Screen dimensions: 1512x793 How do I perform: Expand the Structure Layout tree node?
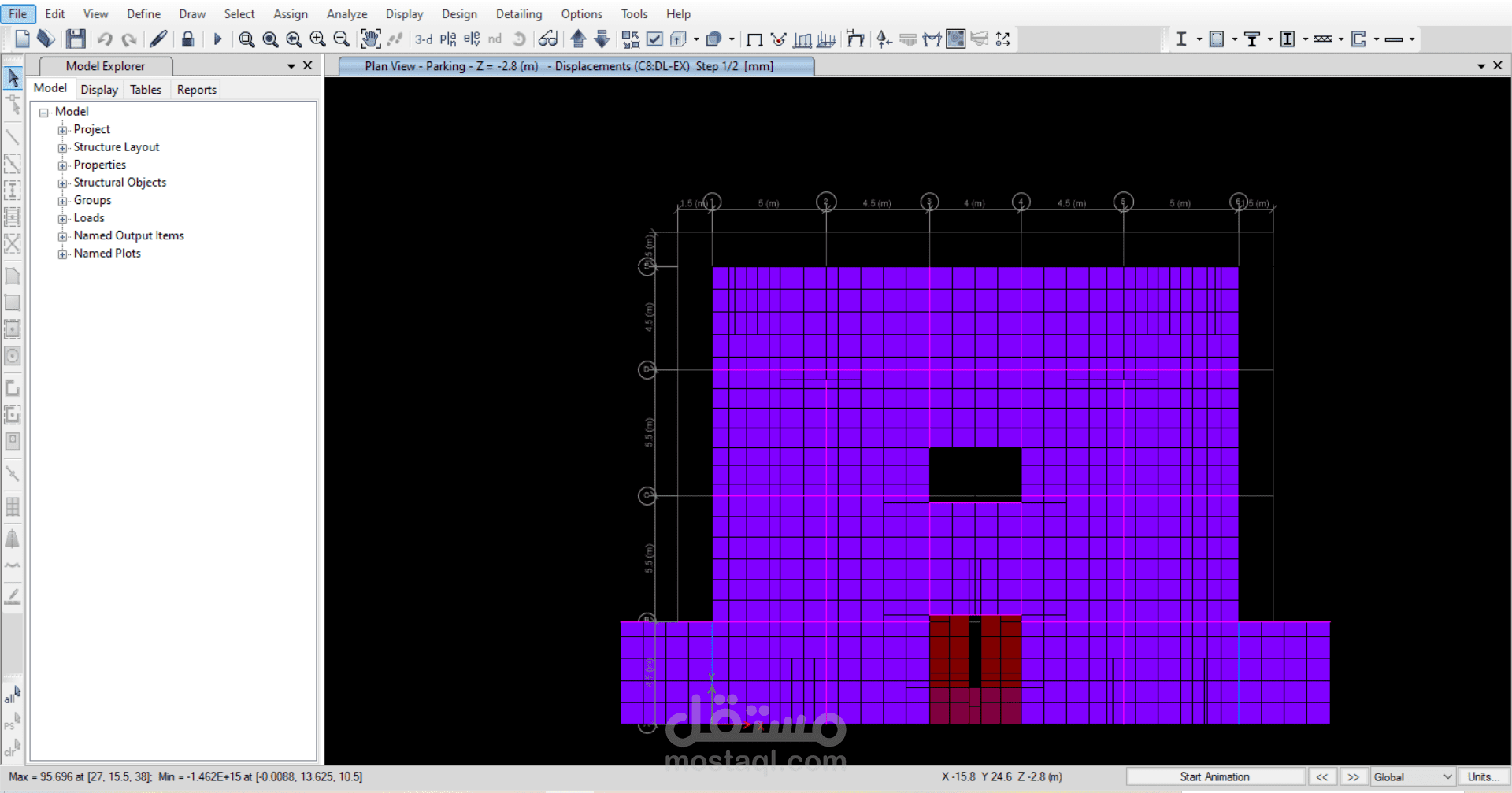click(62, 148)
